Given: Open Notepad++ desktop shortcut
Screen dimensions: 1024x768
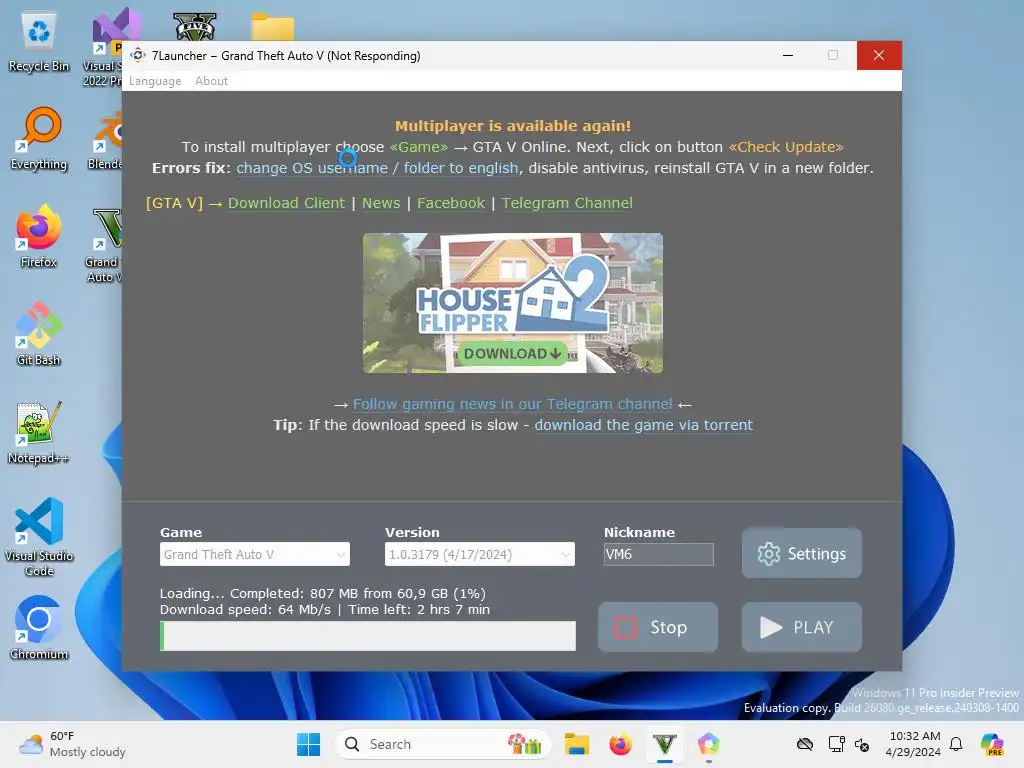Looking at the screenshot, I should pyautogui.click(x=39, y=433).
